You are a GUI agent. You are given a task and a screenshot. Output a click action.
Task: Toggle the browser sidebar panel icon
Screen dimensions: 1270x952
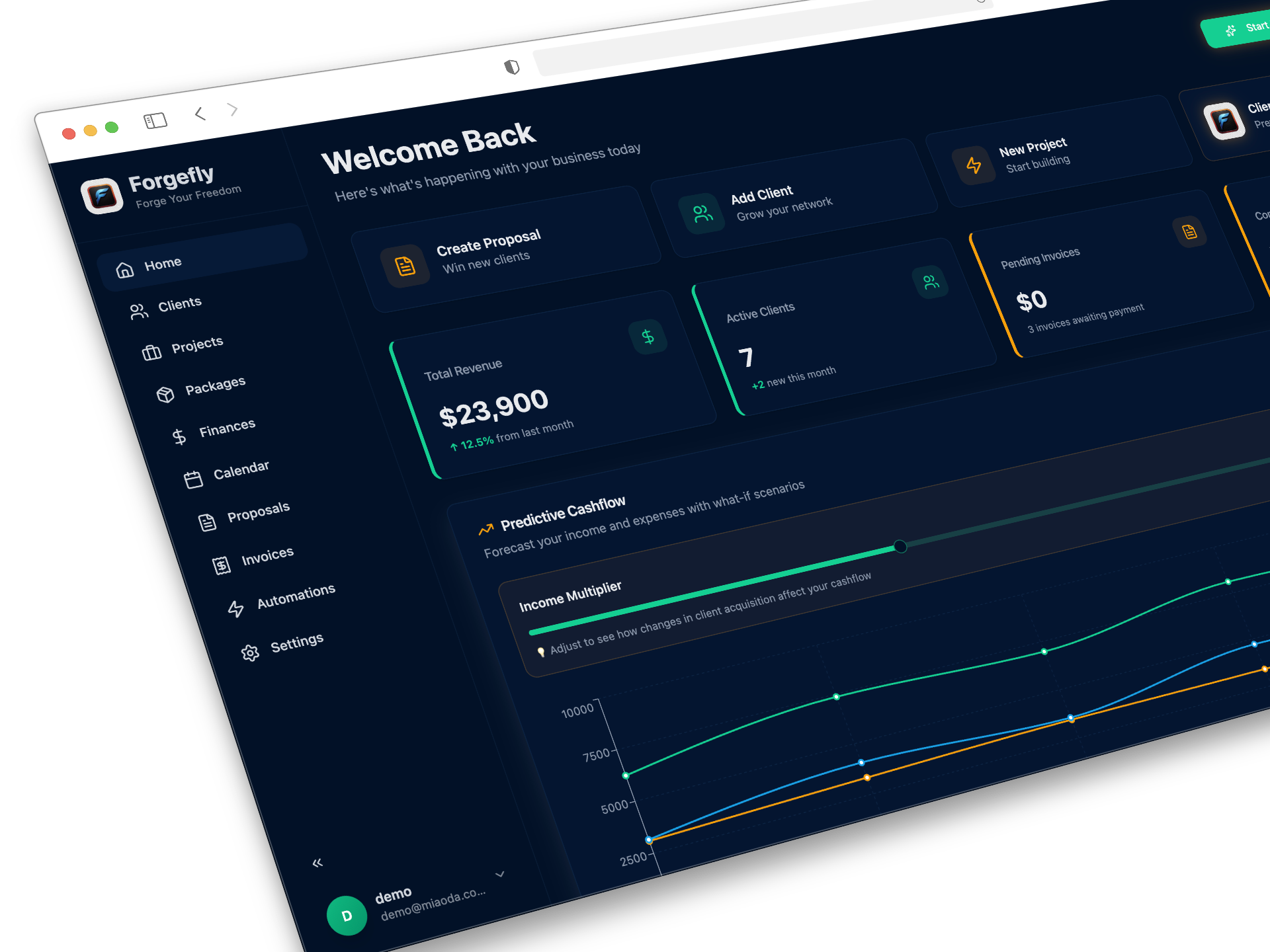point(155,120)
